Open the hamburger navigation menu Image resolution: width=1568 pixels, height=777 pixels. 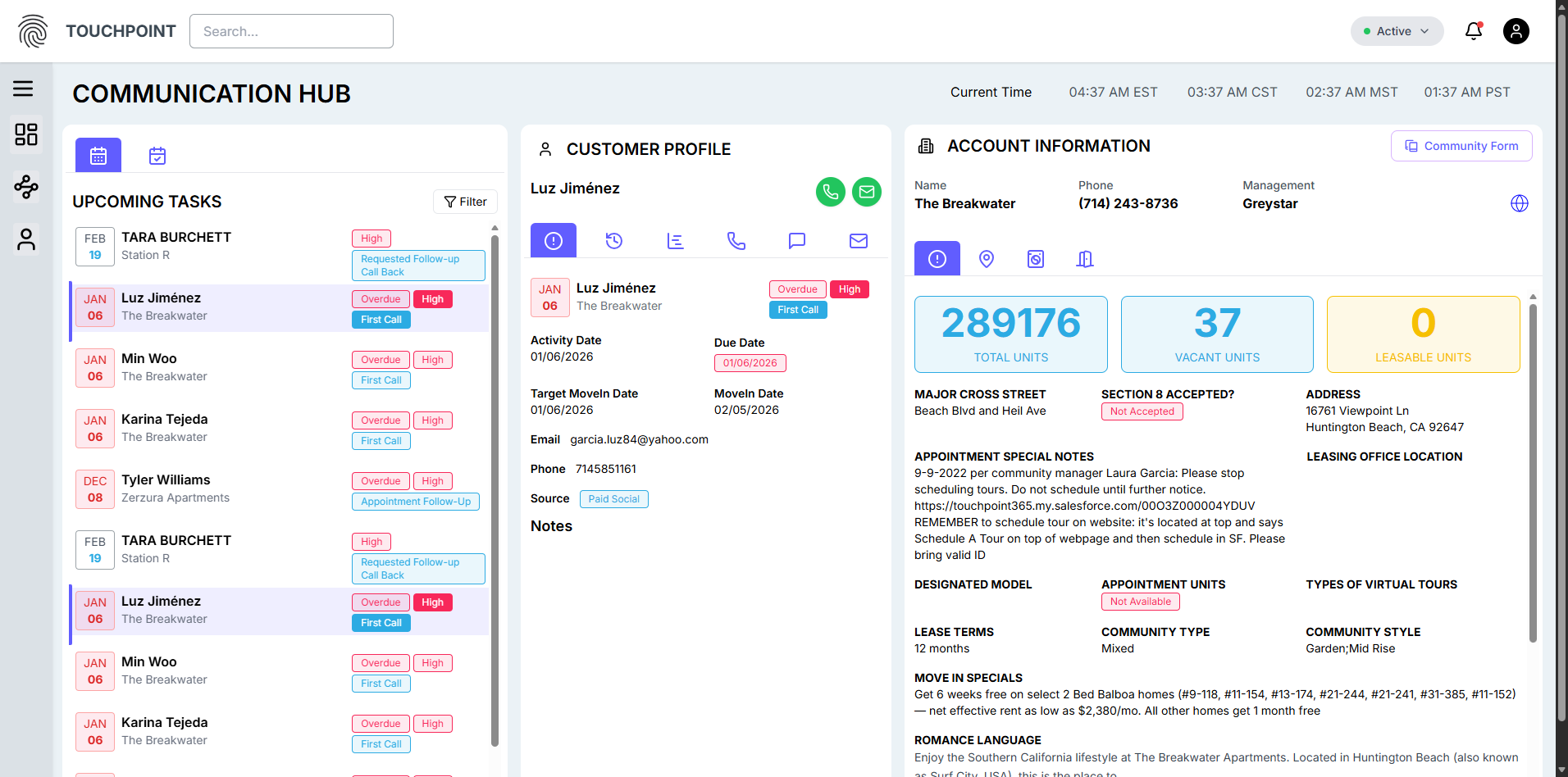[24, 89]
